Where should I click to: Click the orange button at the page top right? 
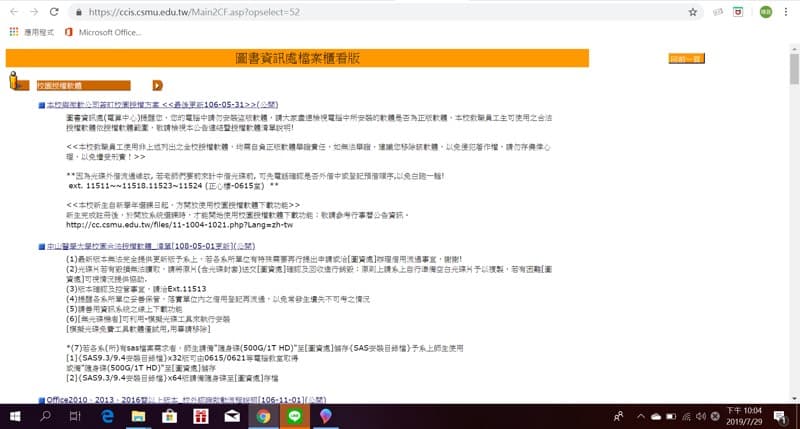point(686,59)
